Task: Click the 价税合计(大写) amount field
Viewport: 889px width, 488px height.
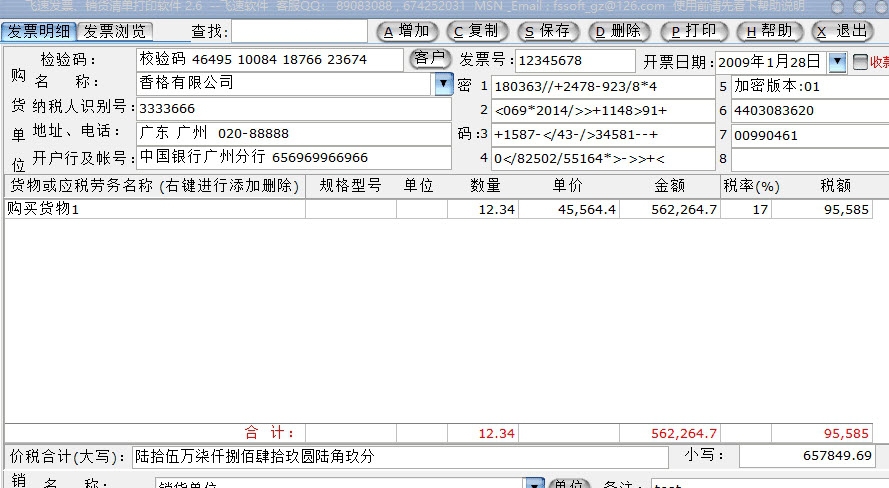Action: click(x=400, y=457)
